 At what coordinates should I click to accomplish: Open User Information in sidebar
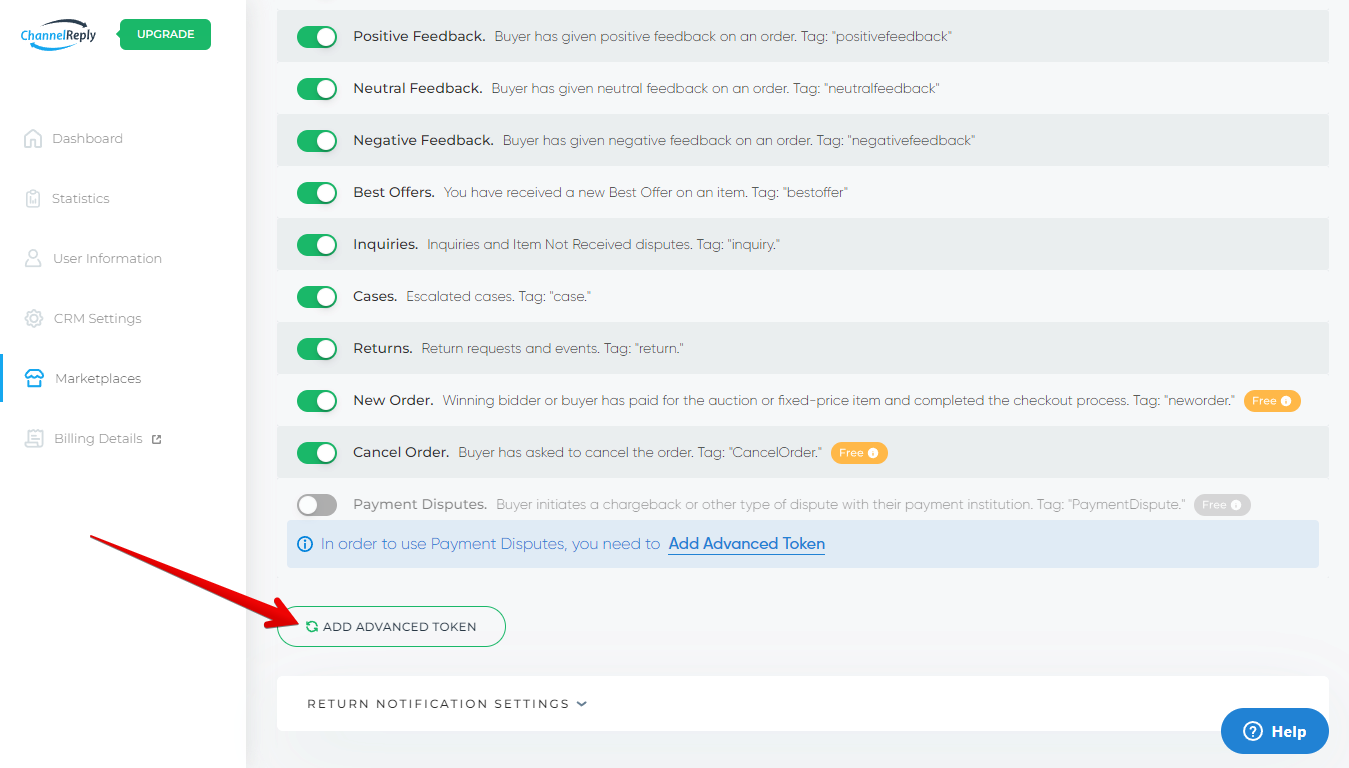(107, 258)
